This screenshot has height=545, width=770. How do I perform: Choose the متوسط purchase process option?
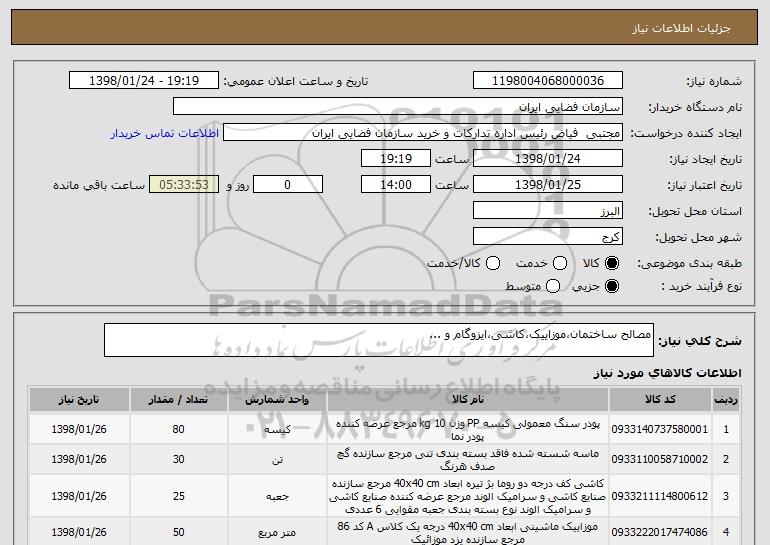[553, 286]
